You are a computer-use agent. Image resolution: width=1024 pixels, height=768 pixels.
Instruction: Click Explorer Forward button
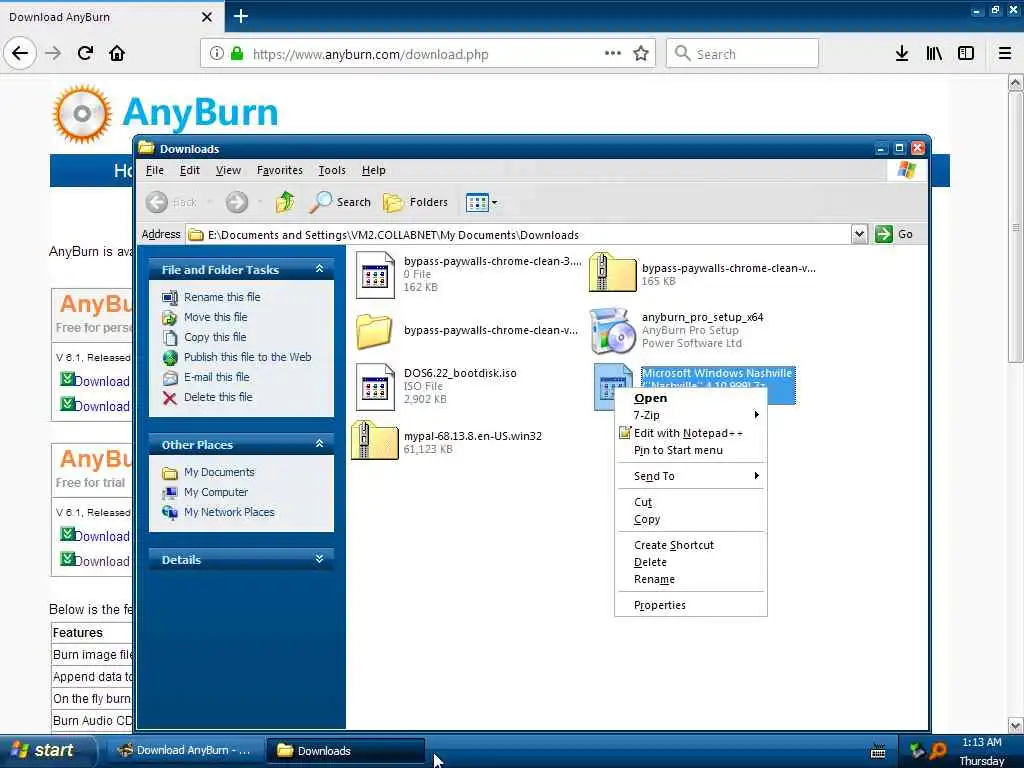click(x=237, y=202)
